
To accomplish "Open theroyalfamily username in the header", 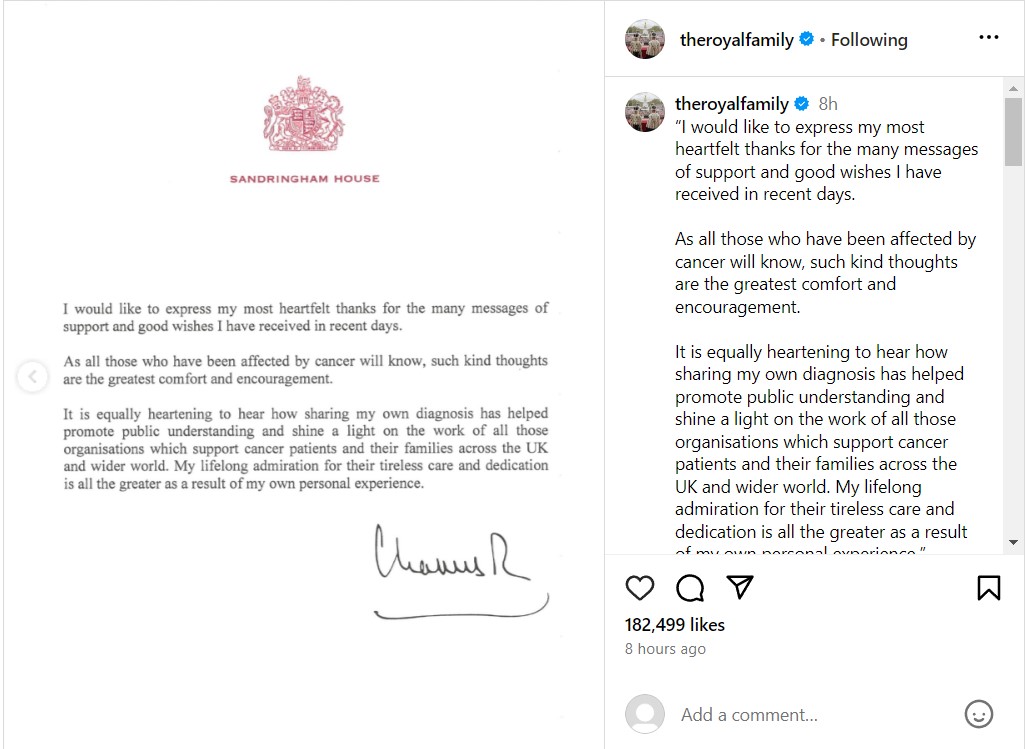I will pyautogui.click(x=736, y=40).
